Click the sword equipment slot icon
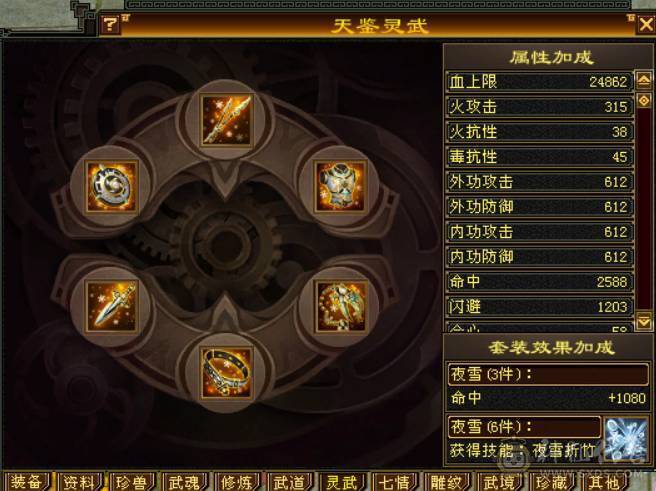656x491 pixels. tap(111, 307)
